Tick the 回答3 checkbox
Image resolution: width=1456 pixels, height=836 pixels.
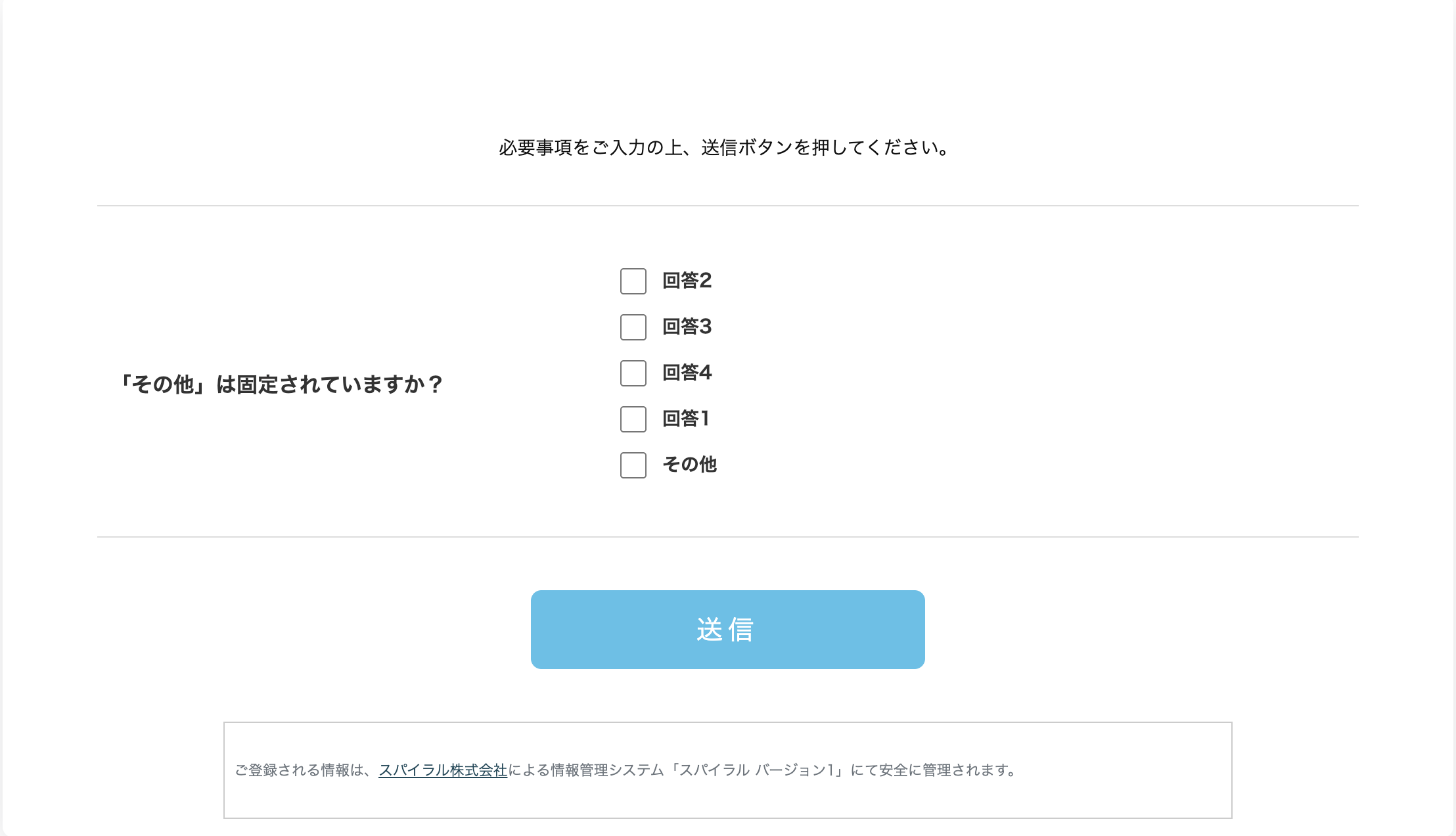(633, 327)
